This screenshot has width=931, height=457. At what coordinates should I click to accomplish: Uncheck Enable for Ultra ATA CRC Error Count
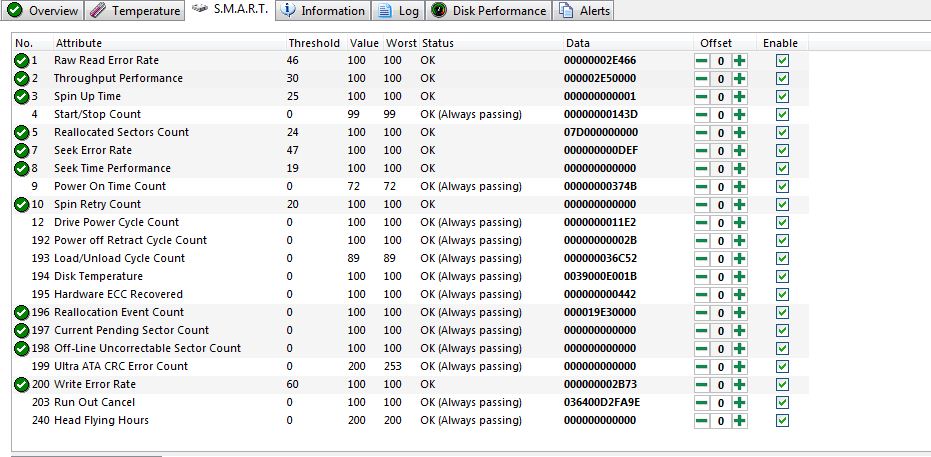tap(782, 367)
